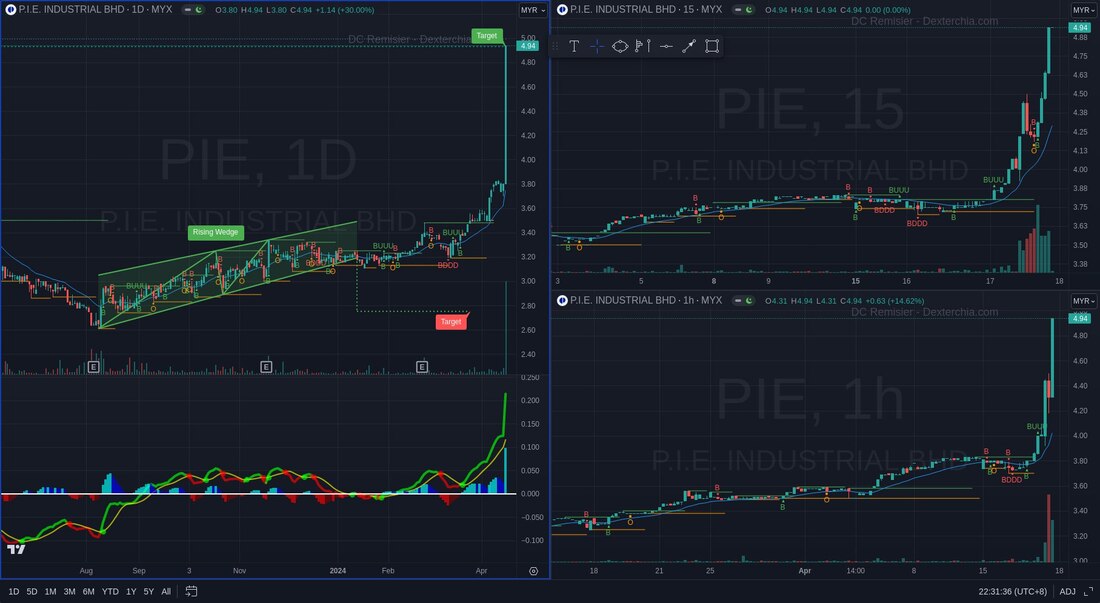Image resolution: width=1100 pixels, height=603 pixels.
Task: Open daily chart axis settings gear
Action: pos(533,571)
